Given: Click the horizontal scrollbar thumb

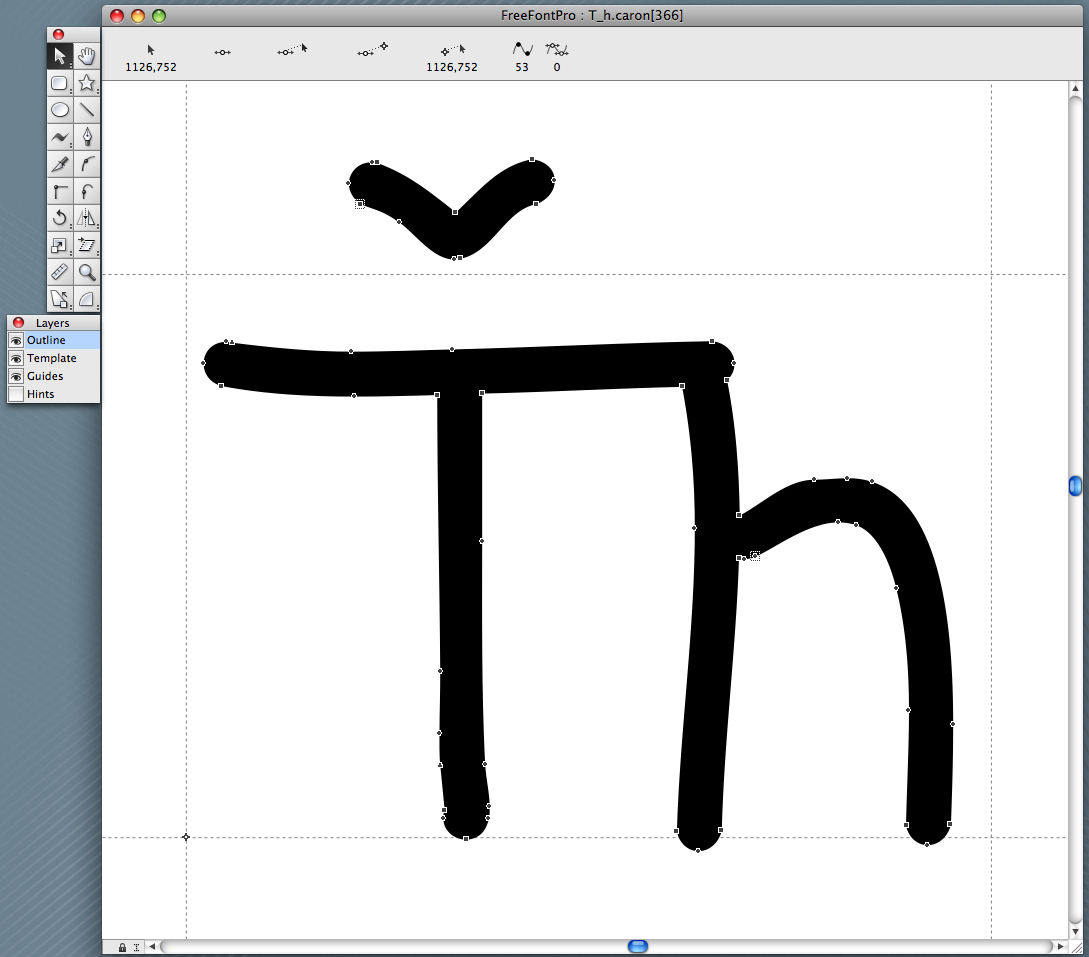Looking at the screenshot, I should 638,947.
